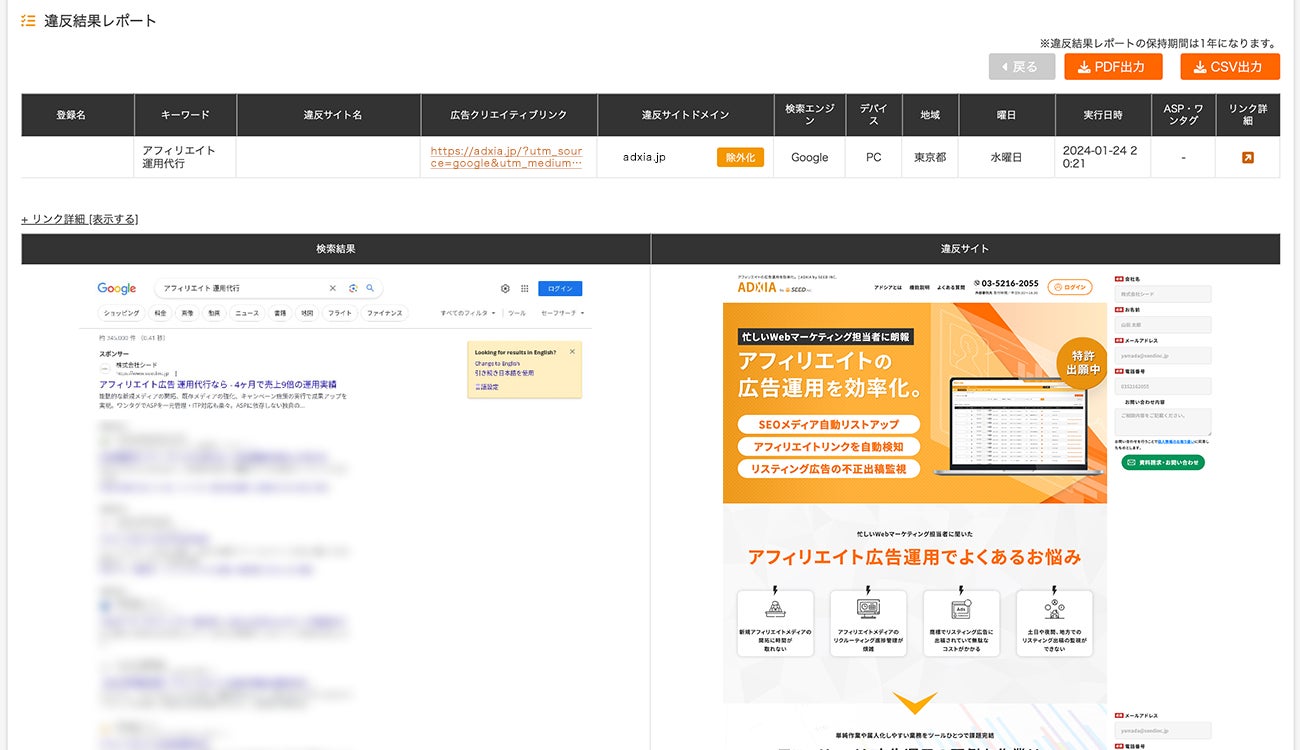Go back with the 戻る button
The width and height of the screenshot is (1300, 750).
1022,67
